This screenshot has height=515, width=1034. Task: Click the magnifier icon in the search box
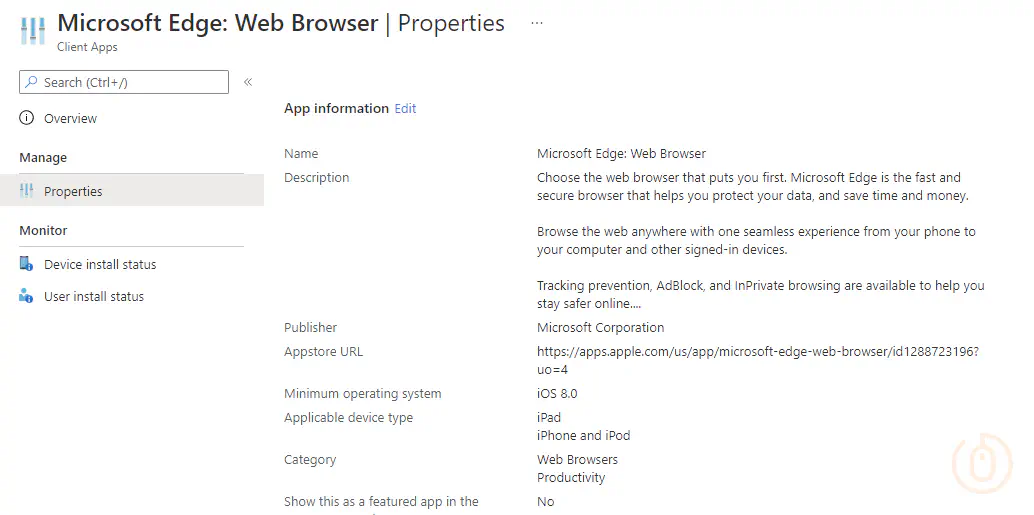pyautogui.click(x=31, y=82)
